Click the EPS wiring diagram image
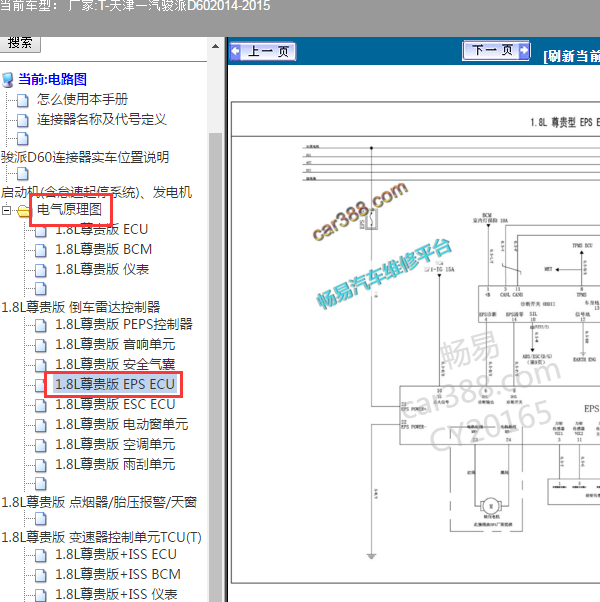This screenshot has width=600, height=602. click(415, 342)
